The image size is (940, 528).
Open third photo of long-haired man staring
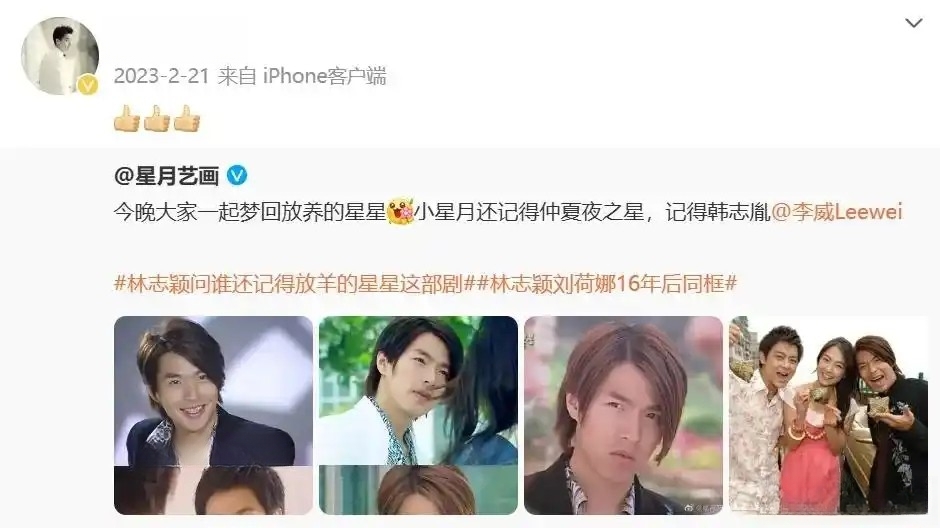point(623,415)
